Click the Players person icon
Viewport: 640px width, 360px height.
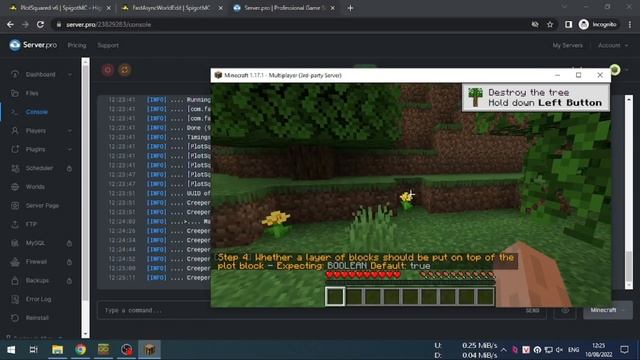click(15, 131)
